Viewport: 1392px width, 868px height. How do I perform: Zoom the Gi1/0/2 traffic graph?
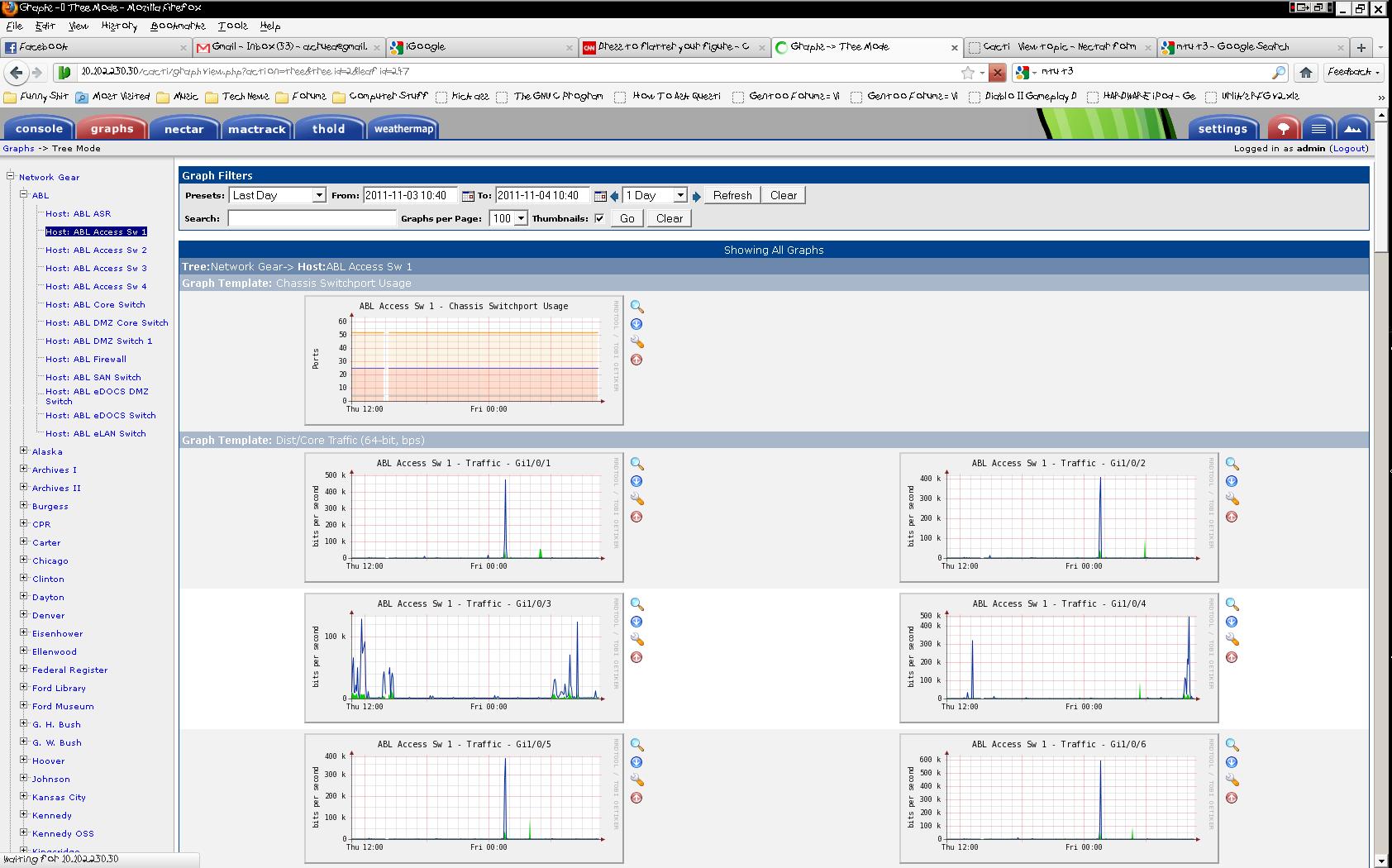pos(1232,464)
